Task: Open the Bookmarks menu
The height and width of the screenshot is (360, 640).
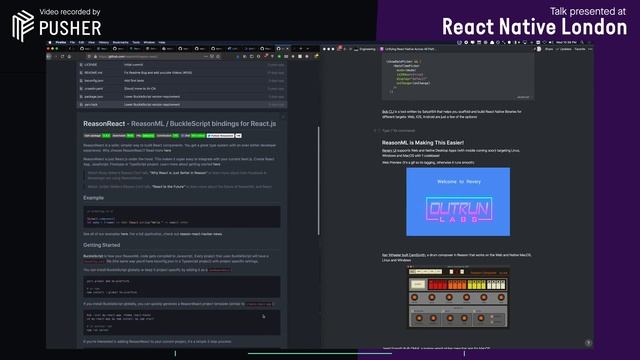Action: pos(120,42)
